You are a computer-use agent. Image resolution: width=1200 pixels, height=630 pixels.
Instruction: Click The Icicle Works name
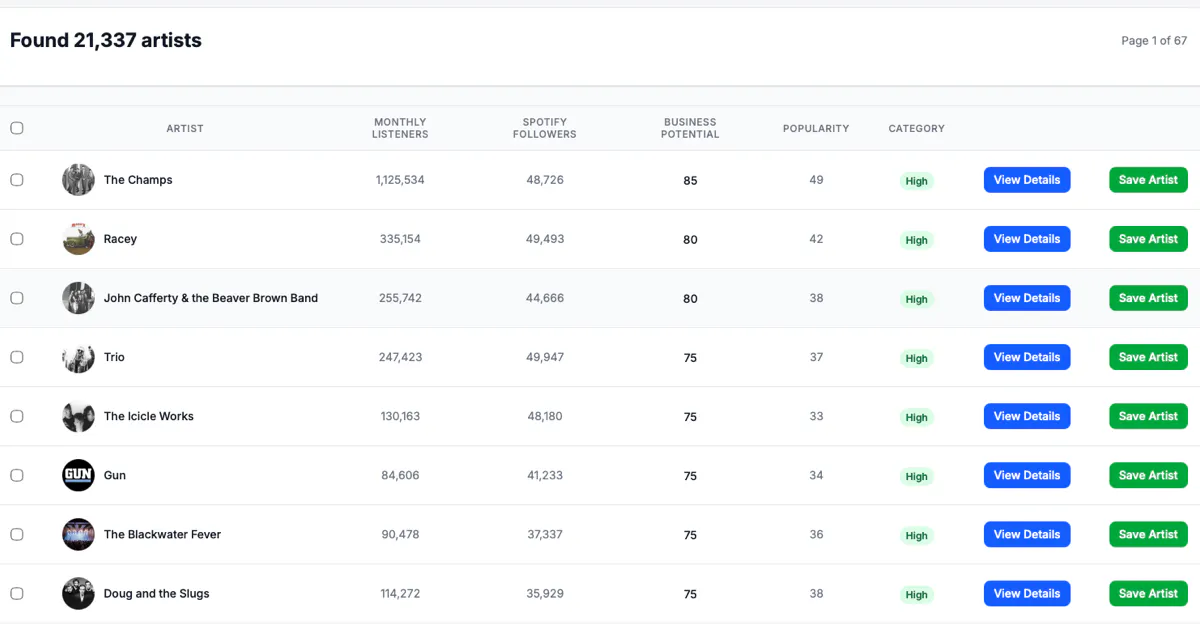point(149,416)
